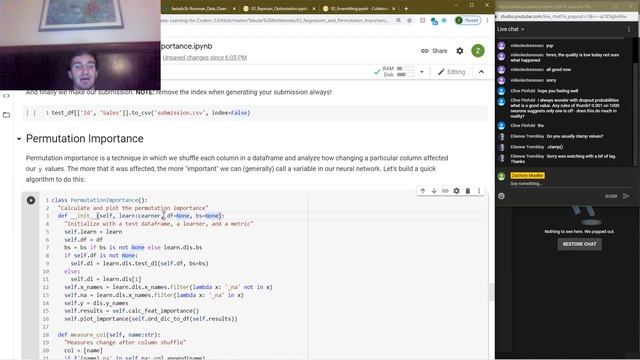Send the live chat message
640x360 pixels.
click(626, 196)
